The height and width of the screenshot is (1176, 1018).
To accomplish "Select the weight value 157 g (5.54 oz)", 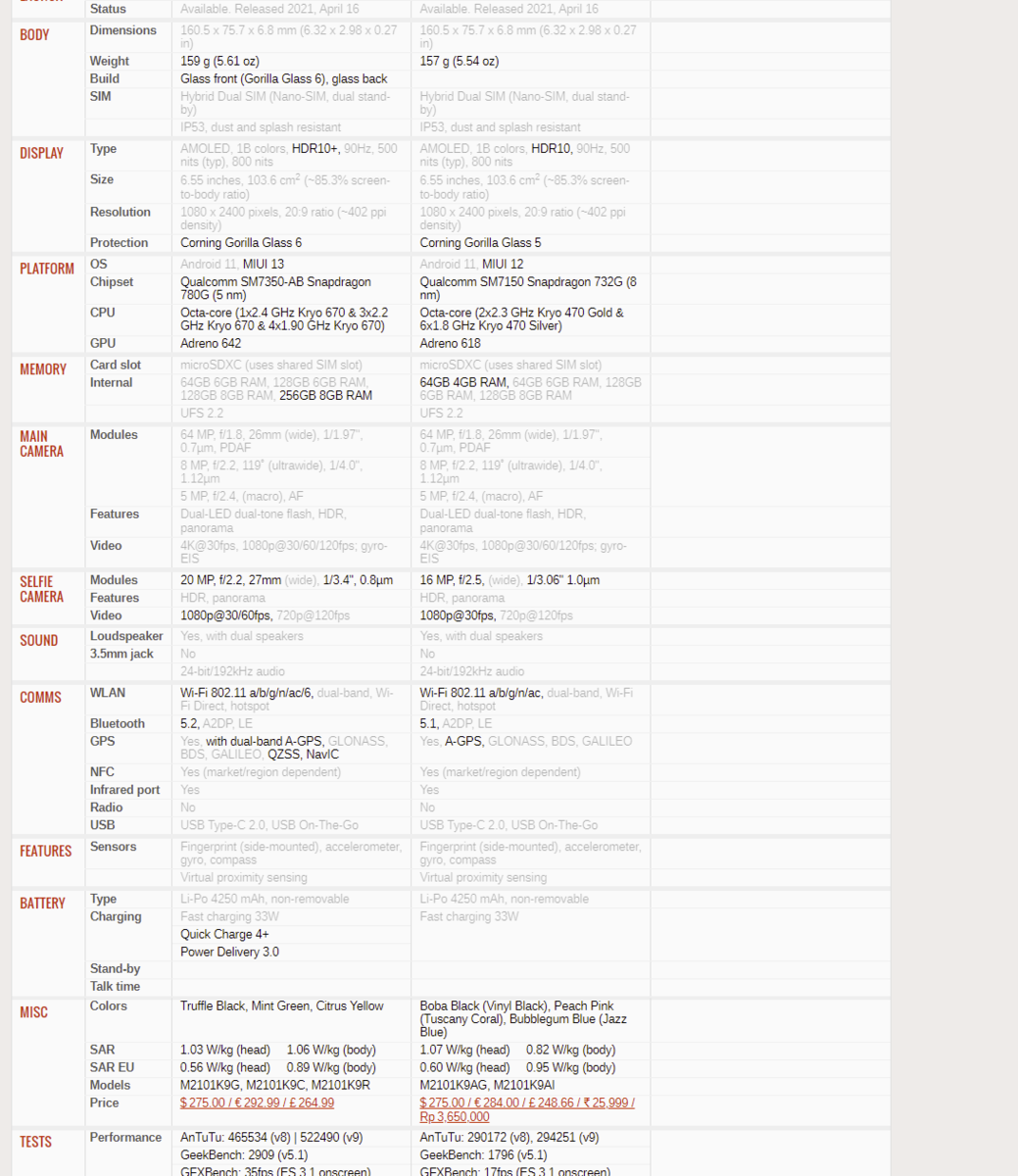I will (460, 61).
